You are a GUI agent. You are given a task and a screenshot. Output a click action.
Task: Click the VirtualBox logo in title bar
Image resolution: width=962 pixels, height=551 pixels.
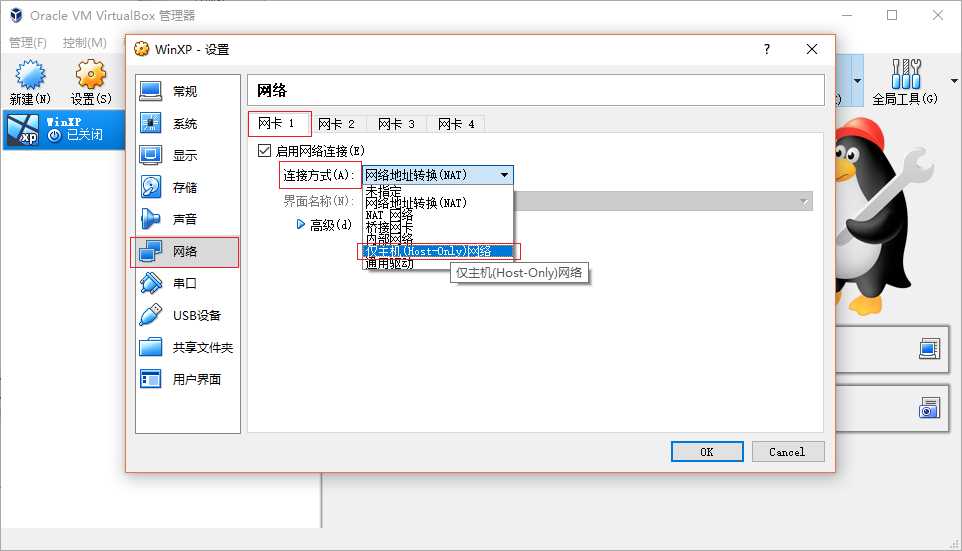click(17, 15)
